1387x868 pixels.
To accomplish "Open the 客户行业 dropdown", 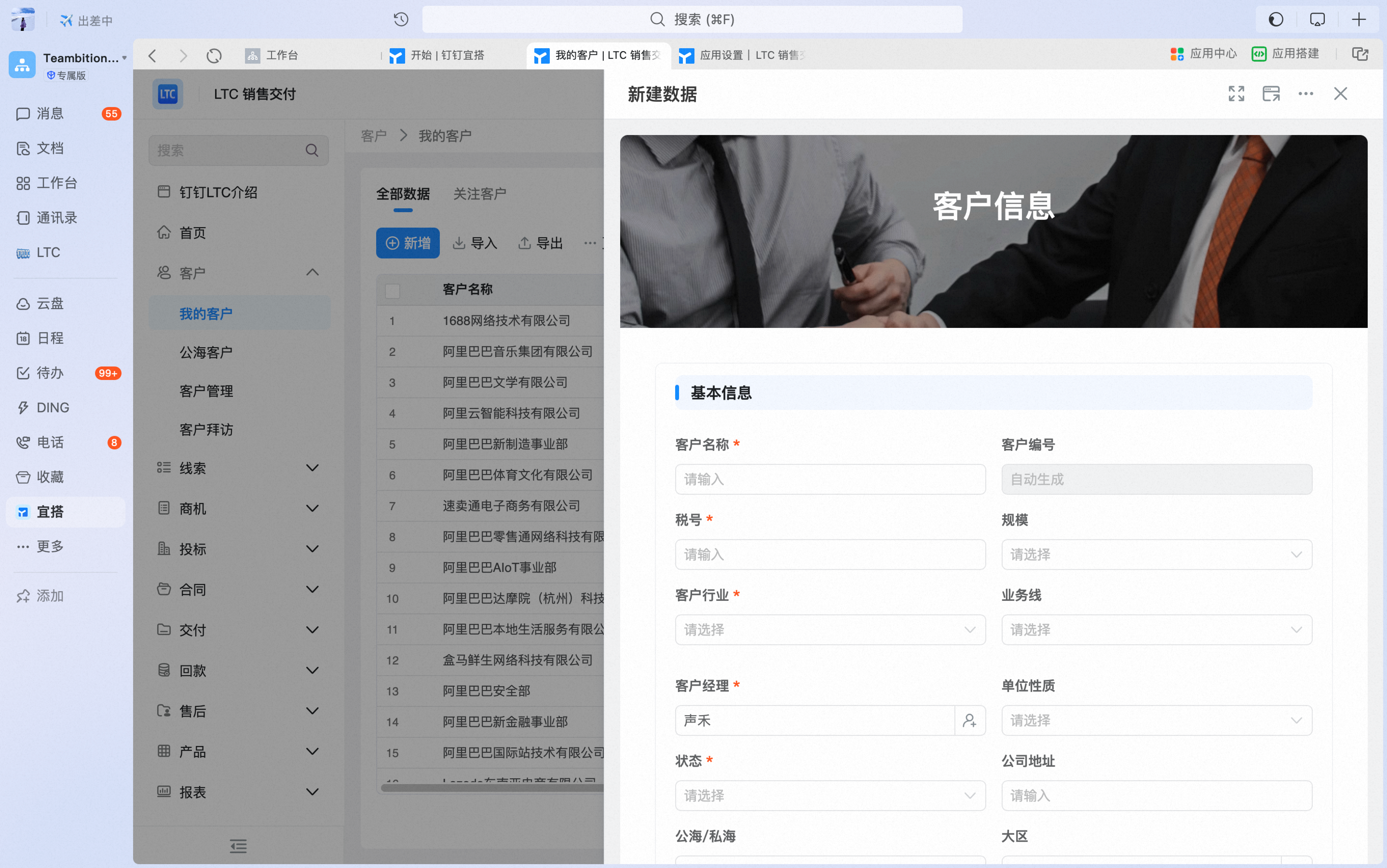I will (x=830, y=630).
